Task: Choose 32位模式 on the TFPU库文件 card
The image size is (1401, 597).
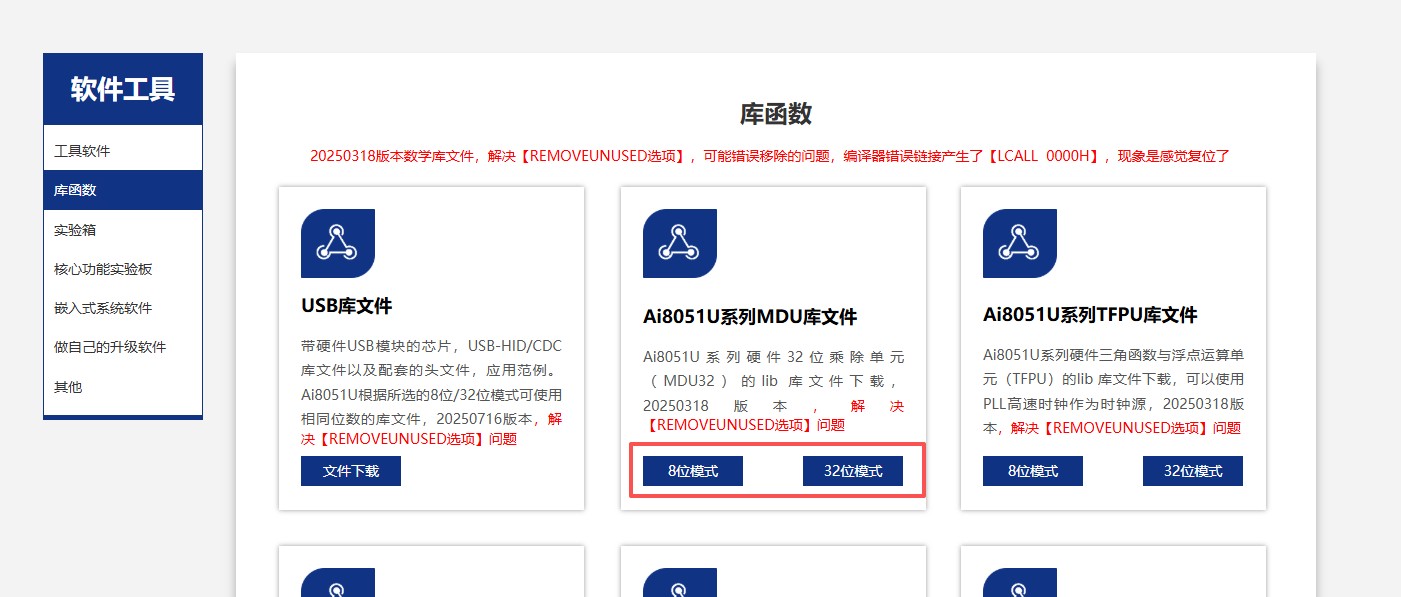Action: [x=1192, y=471]
